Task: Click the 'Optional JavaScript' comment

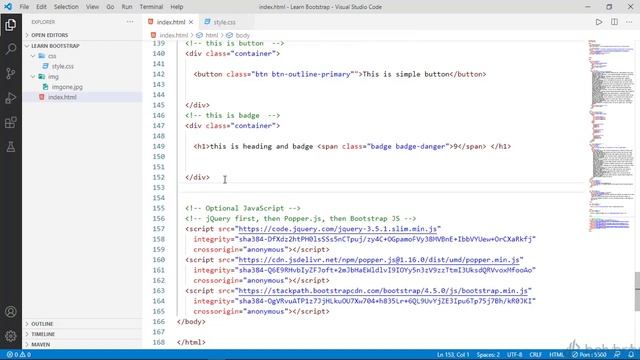Action: coord(243,208)
